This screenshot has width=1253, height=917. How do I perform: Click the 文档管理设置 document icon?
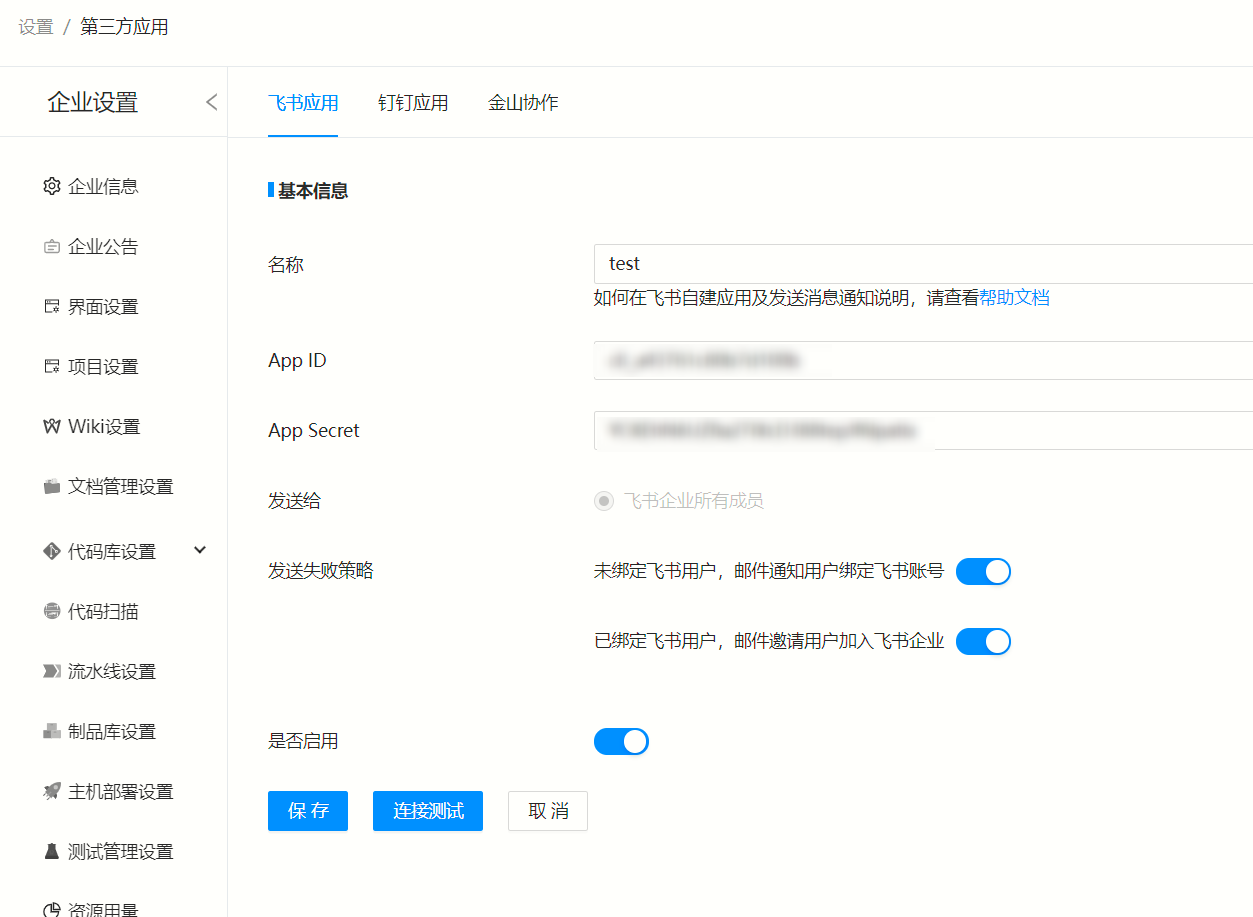click(51, 486)
